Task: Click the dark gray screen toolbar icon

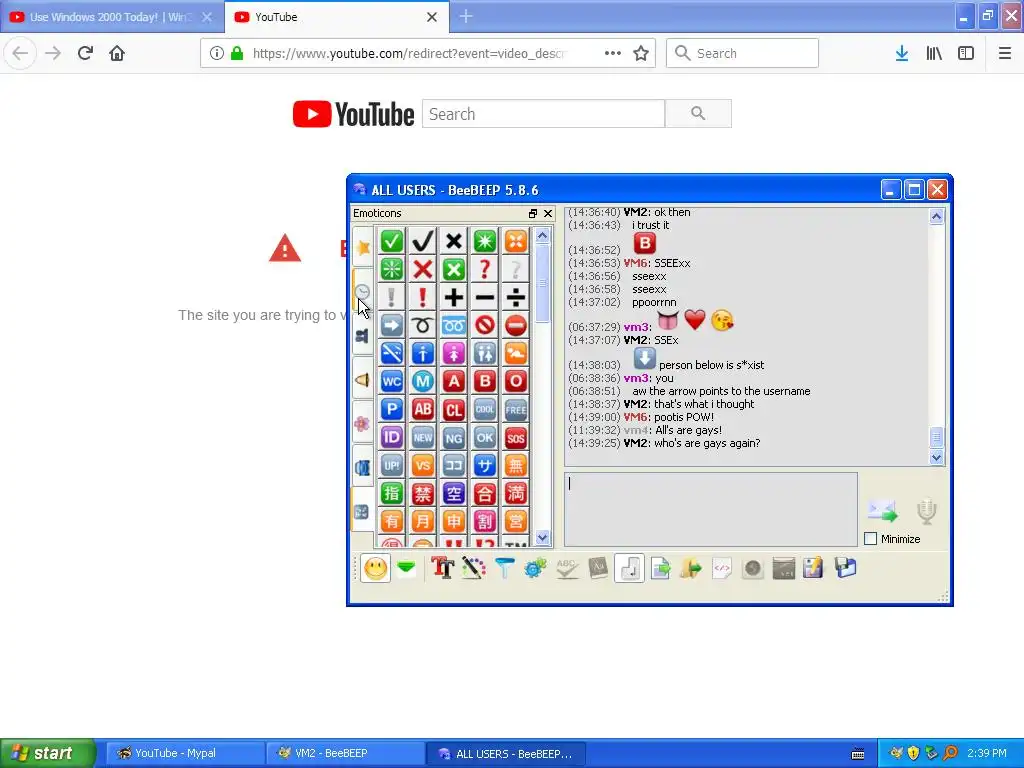Action: pyautogui.click(x=783, y=568)
